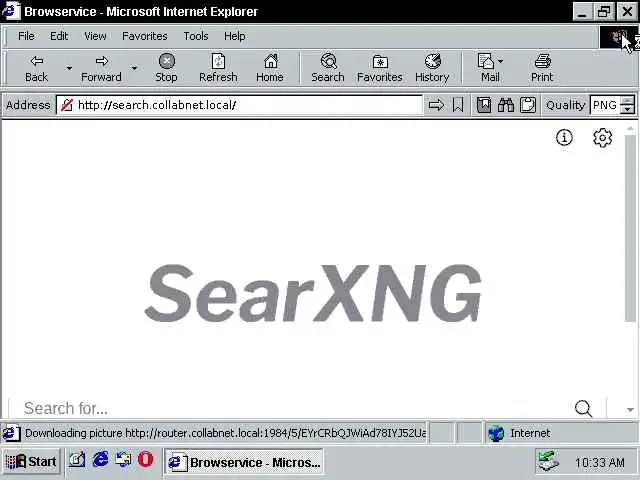Click the Show Desktop quick launch icon
Viewport: 640px width, 480px height.
[x=77, y=460]
